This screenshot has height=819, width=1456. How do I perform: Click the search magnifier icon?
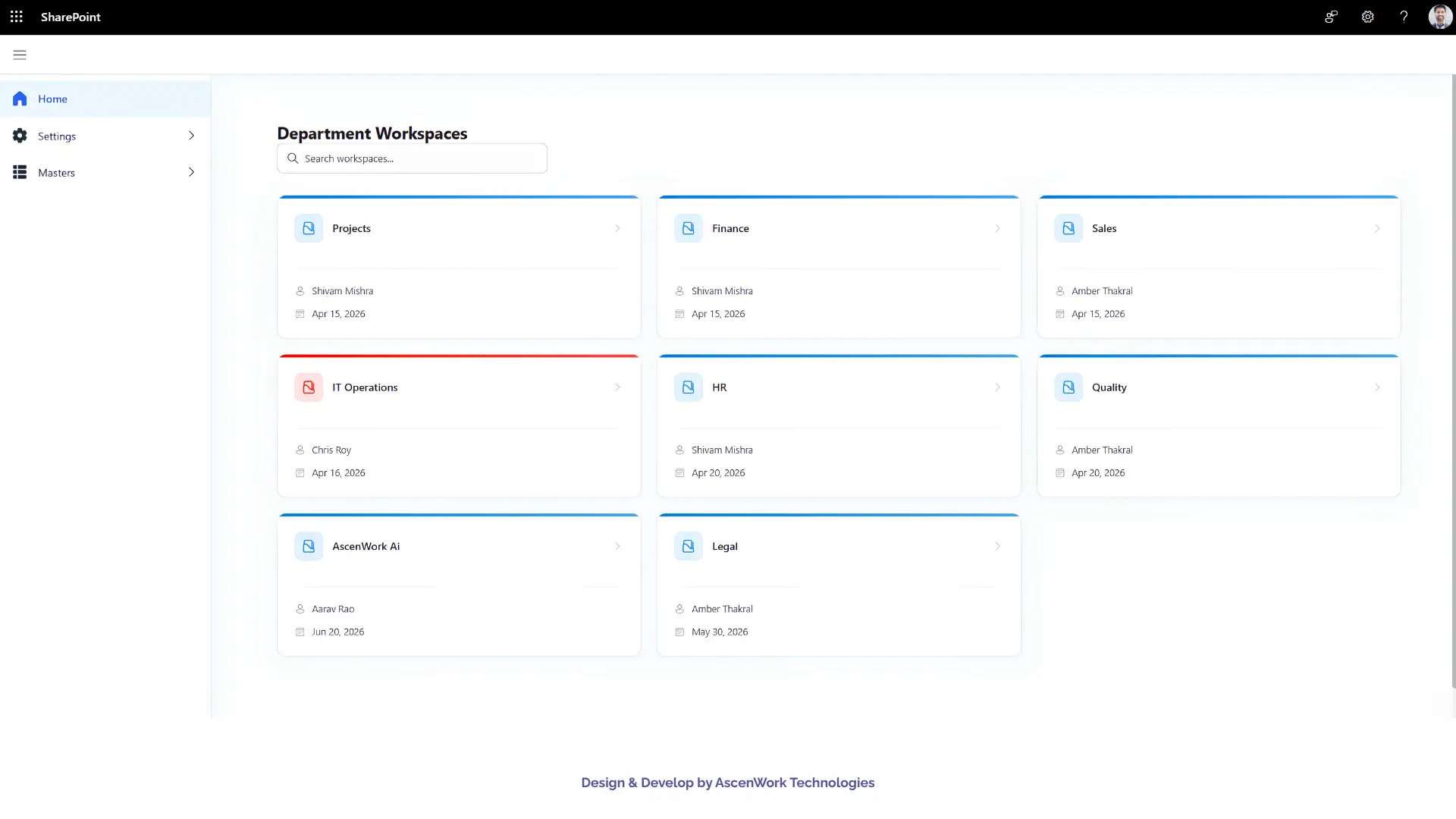tap(293, 158)
